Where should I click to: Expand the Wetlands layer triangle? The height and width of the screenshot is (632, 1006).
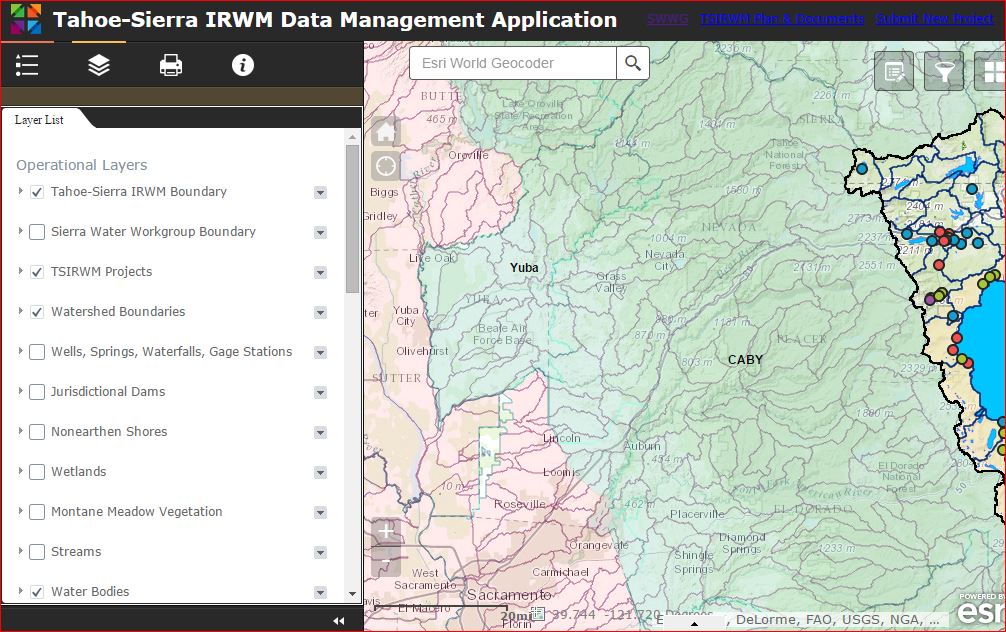point(21,471)
